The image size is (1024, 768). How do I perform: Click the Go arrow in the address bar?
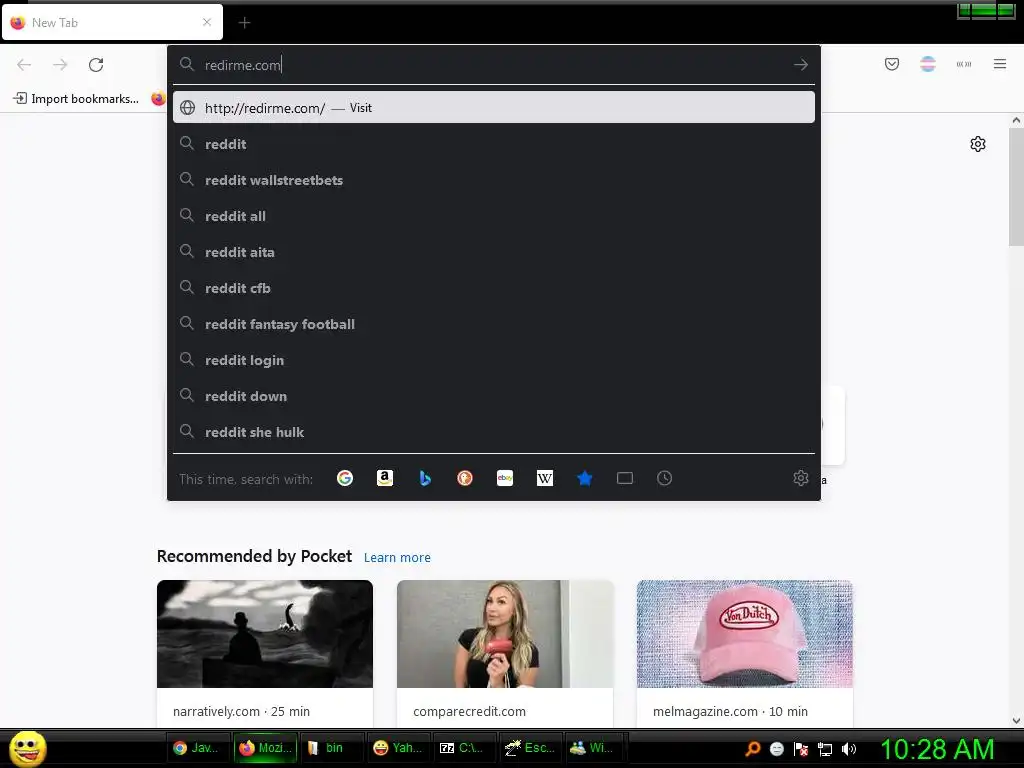coord(801,65)
